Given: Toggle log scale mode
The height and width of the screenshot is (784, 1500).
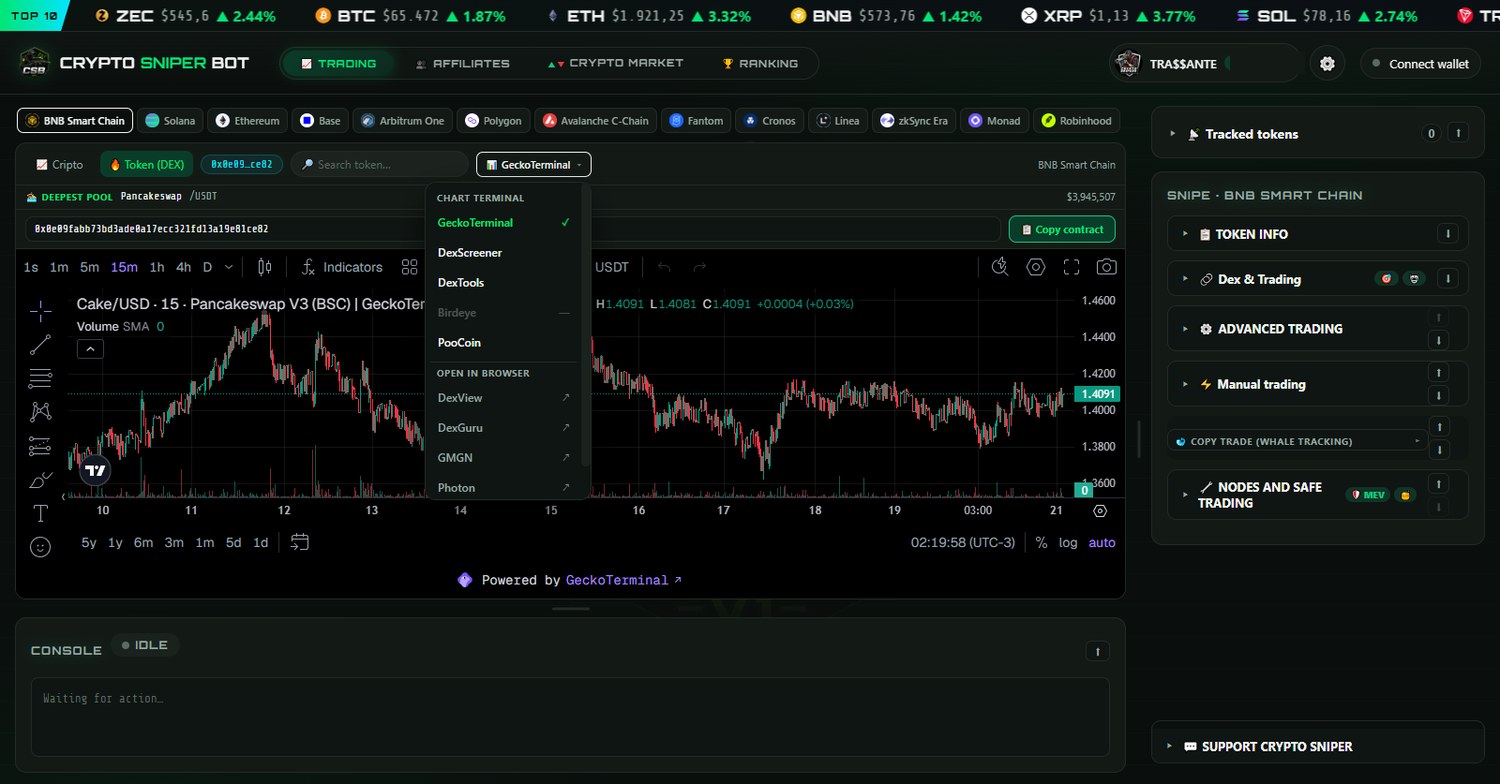Looking at the screenshot, I should tap(1068, 543).
